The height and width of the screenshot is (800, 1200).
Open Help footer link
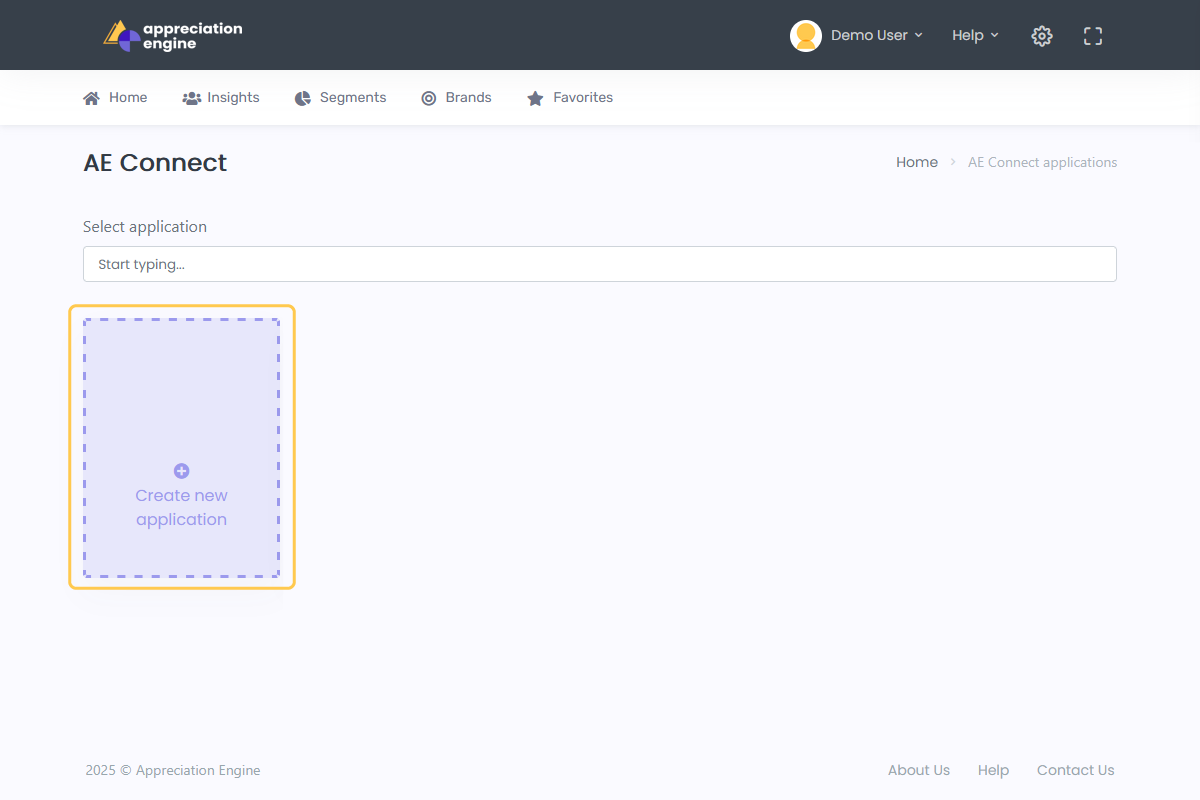coord(993,770)
